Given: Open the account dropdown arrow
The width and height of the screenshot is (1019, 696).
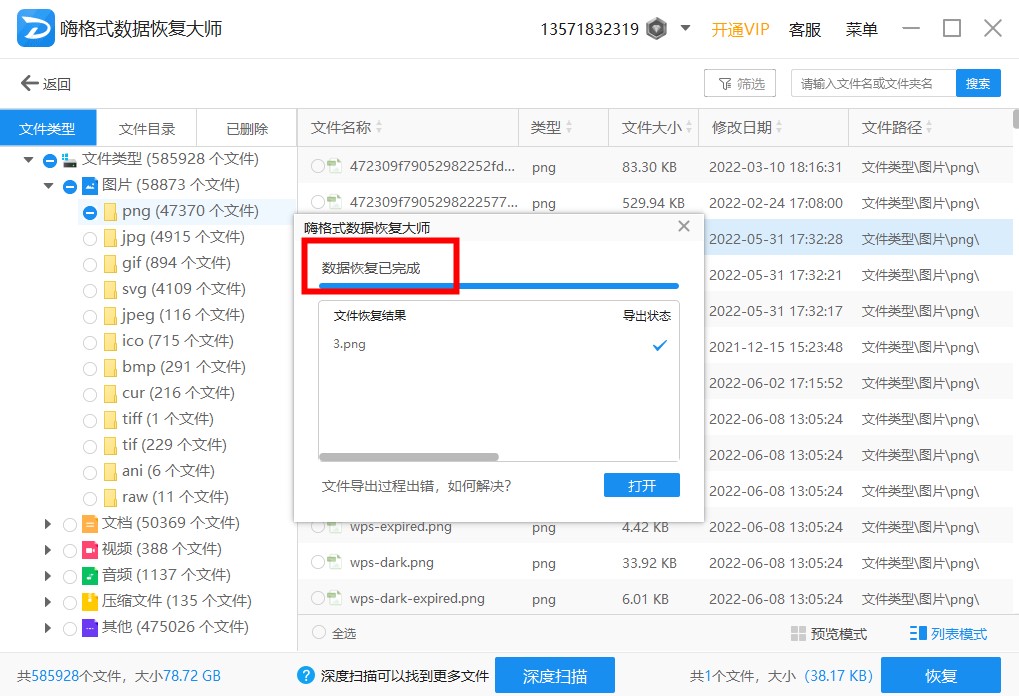Looking at the screenshot, I should pyautogui.click(x=685, y=29).
